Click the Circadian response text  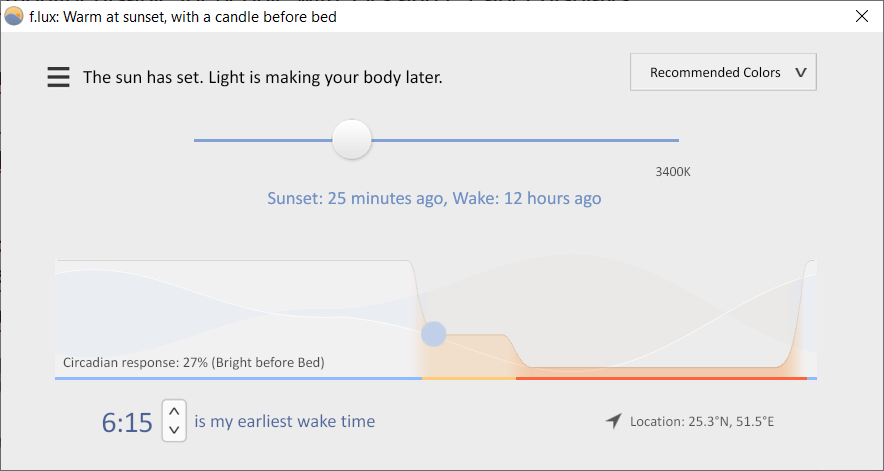click(x=193, y=362)
